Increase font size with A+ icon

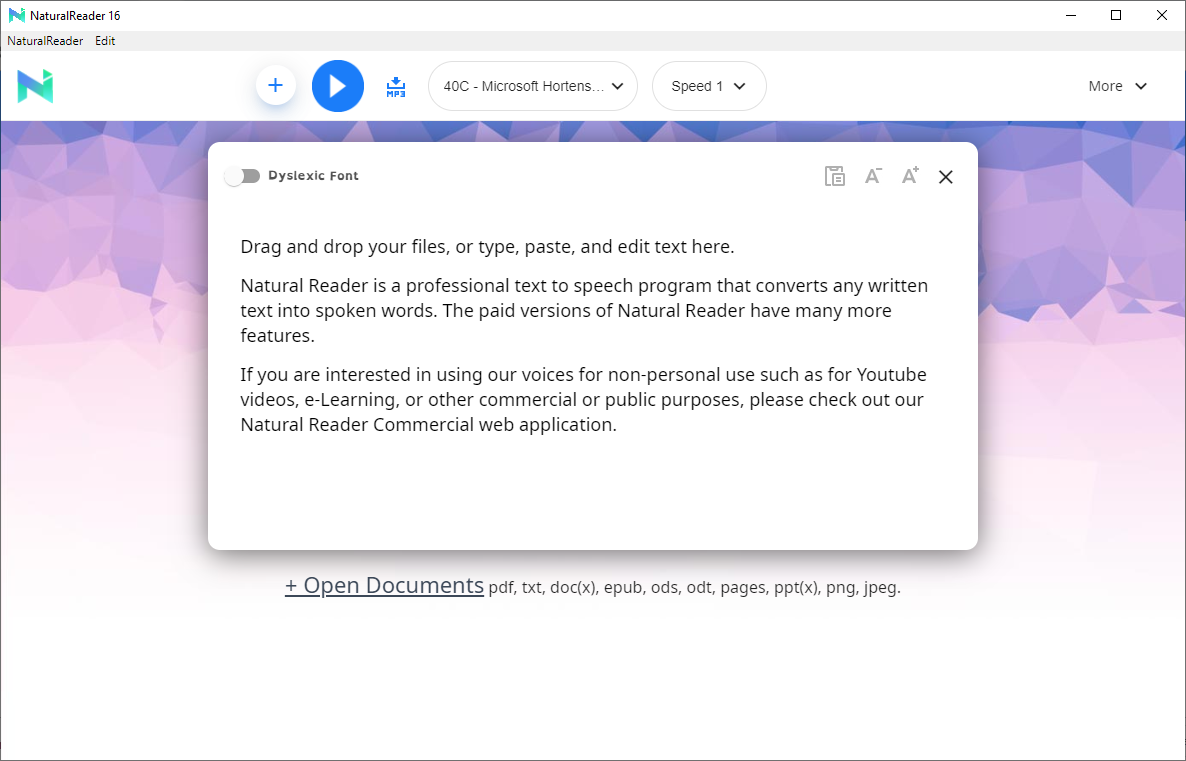[910, 175]
